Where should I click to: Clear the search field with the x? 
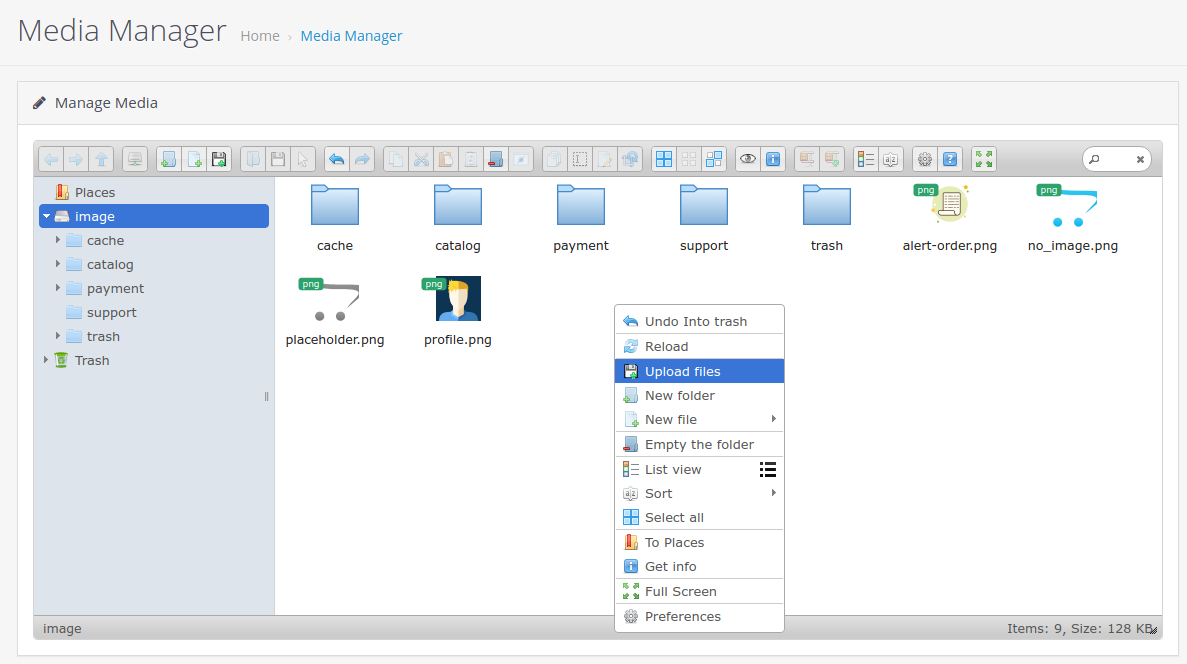click(x=1140, y=158)
